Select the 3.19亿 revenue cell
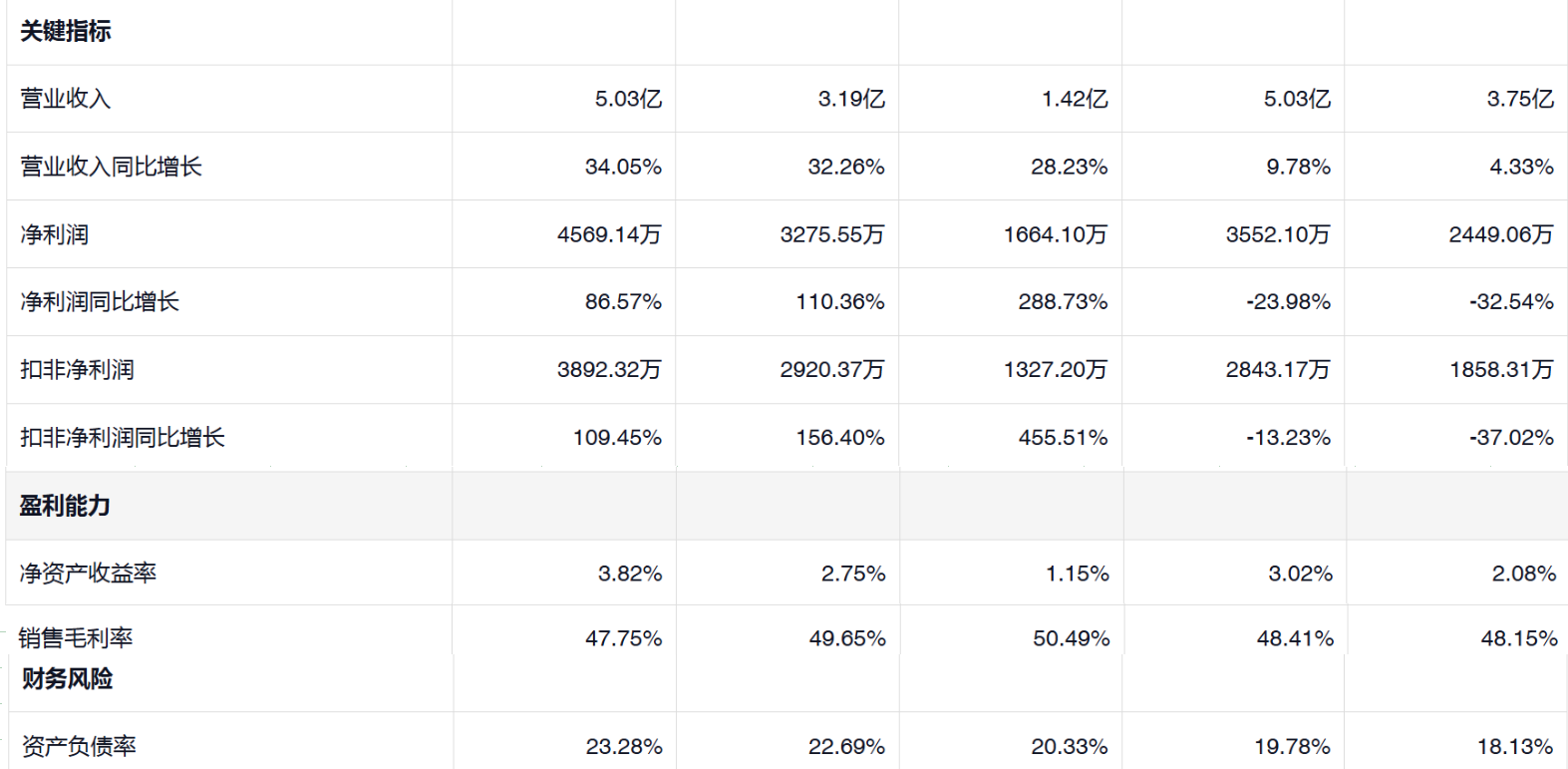Image resolution: width=1568 pixels, height=769 pixels. [851, 99]
